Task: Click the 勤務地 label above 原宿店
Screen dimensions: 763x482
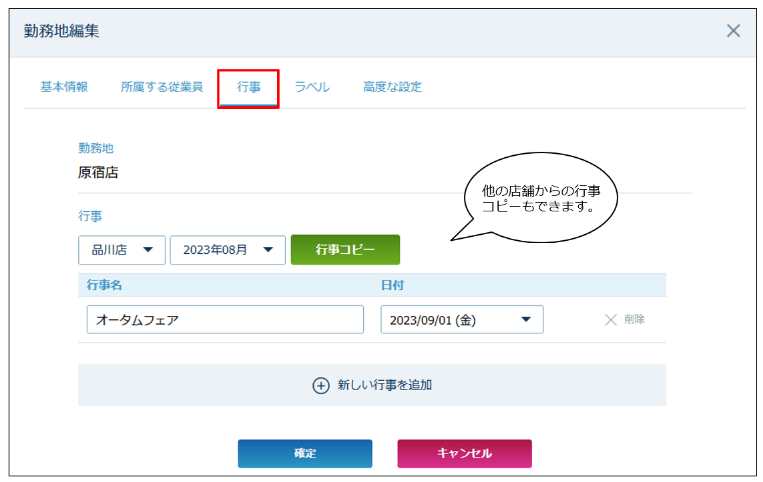Action: point(96,148)
